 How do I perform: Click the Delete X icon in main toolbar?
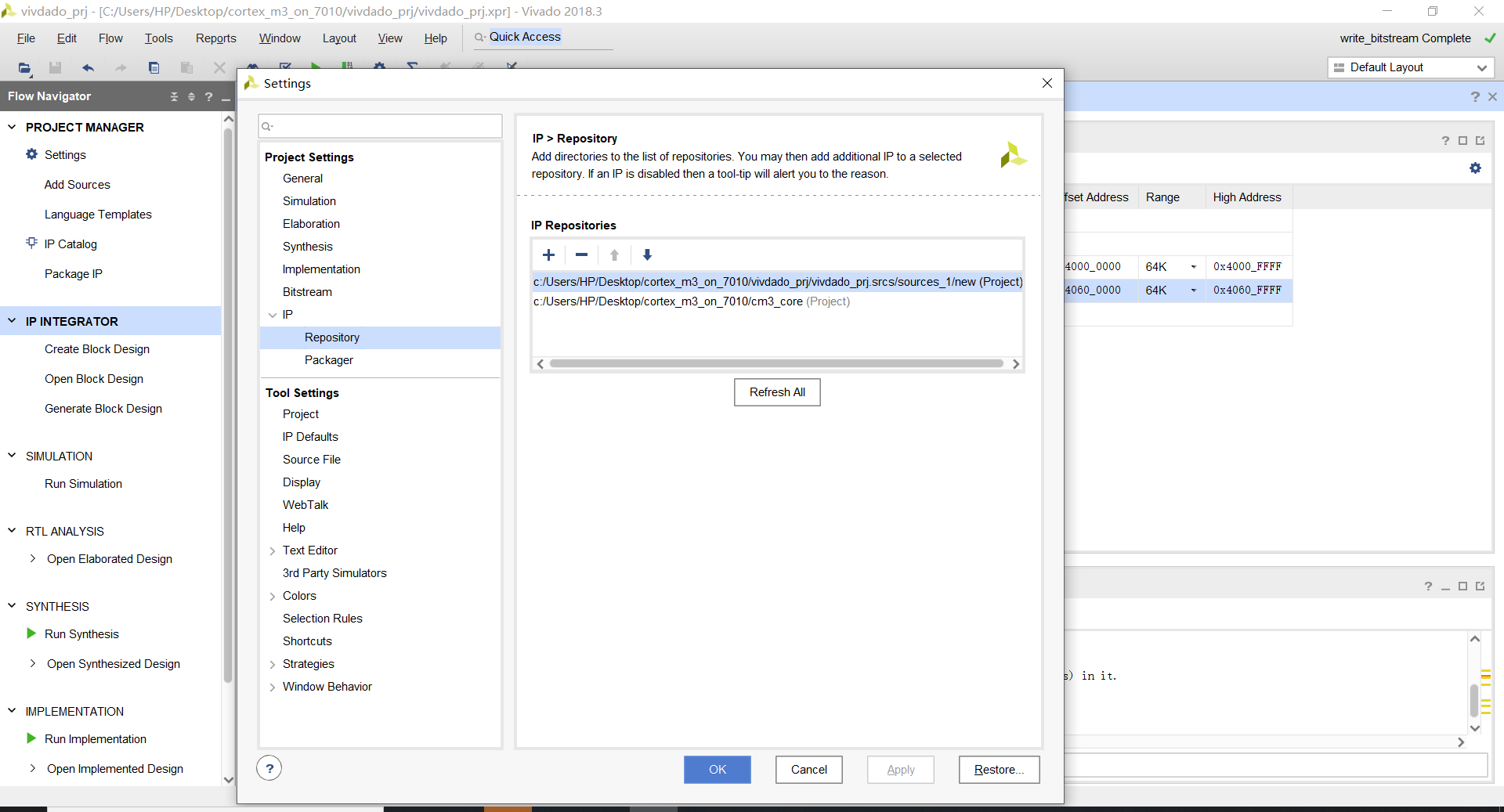219,68
